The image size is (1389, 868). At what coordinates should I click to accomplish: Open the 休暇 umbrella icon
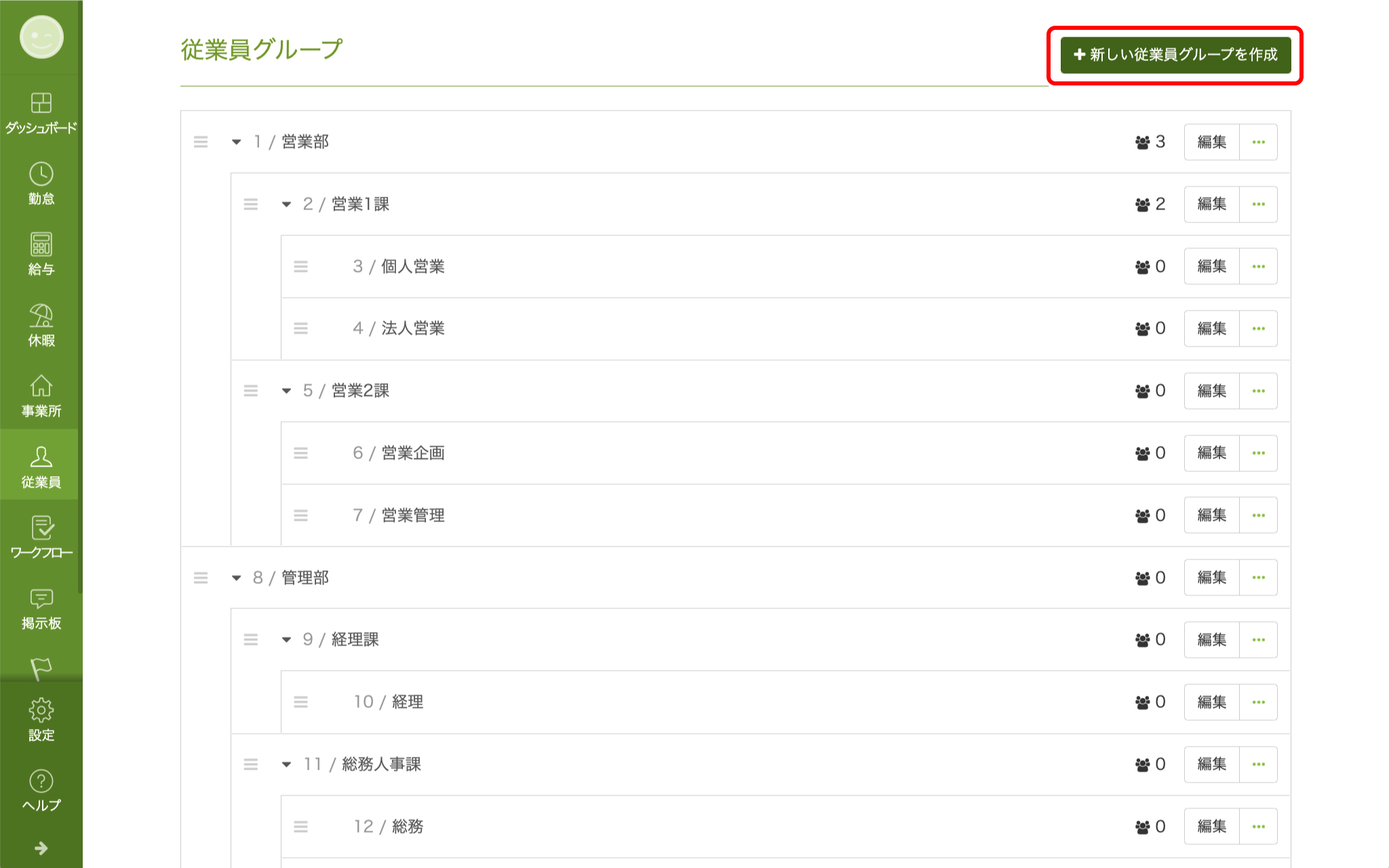click(x=41, y=315)
